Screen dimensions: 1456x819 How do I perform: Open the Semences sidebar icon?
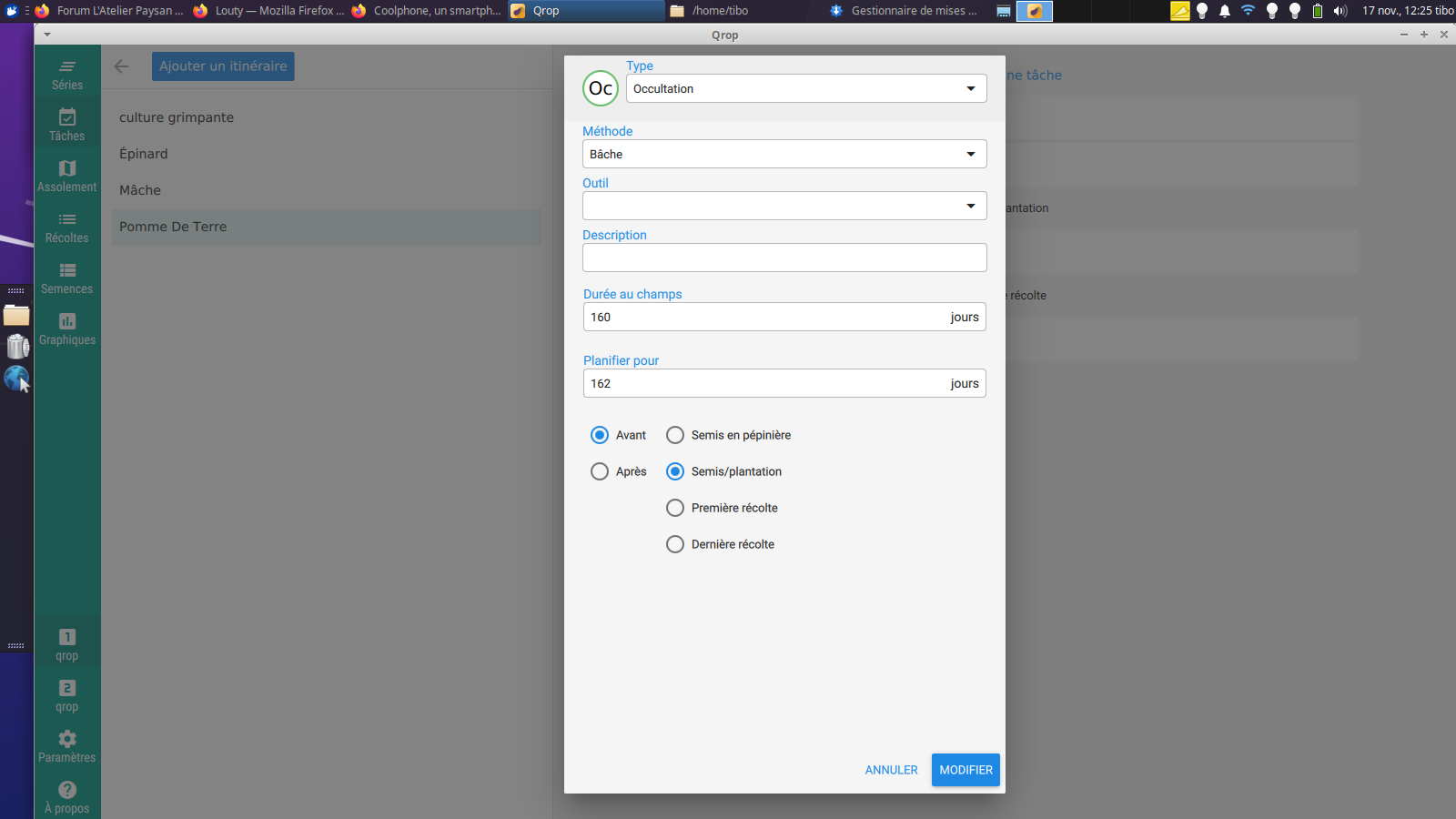[67, 270]
